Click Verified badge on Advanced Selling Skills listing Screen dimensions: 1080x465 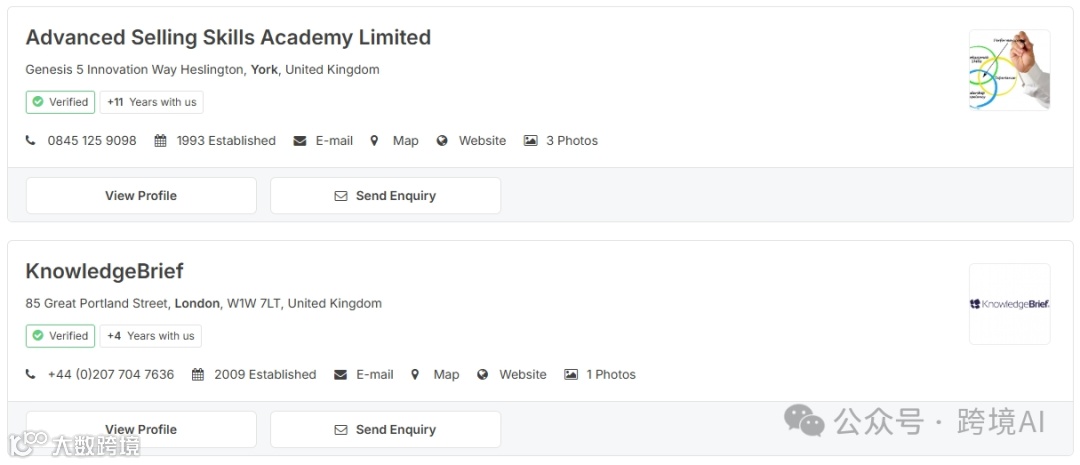pos(60,102)
